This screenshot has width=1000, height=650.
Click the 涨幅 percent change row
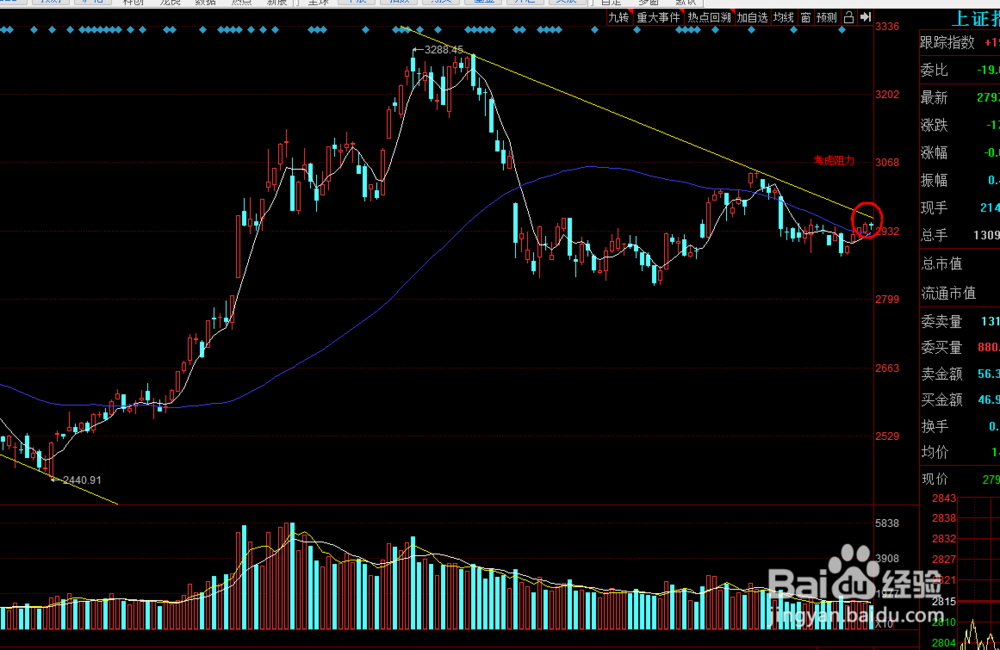point(960,152)
